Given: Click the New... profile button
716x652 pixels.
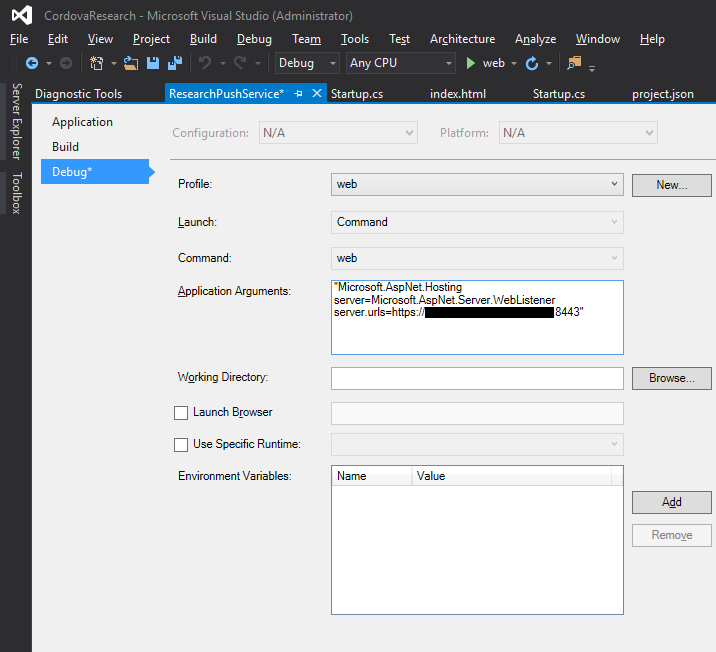Looking at the screenshot, I should (x=671, y=185).
